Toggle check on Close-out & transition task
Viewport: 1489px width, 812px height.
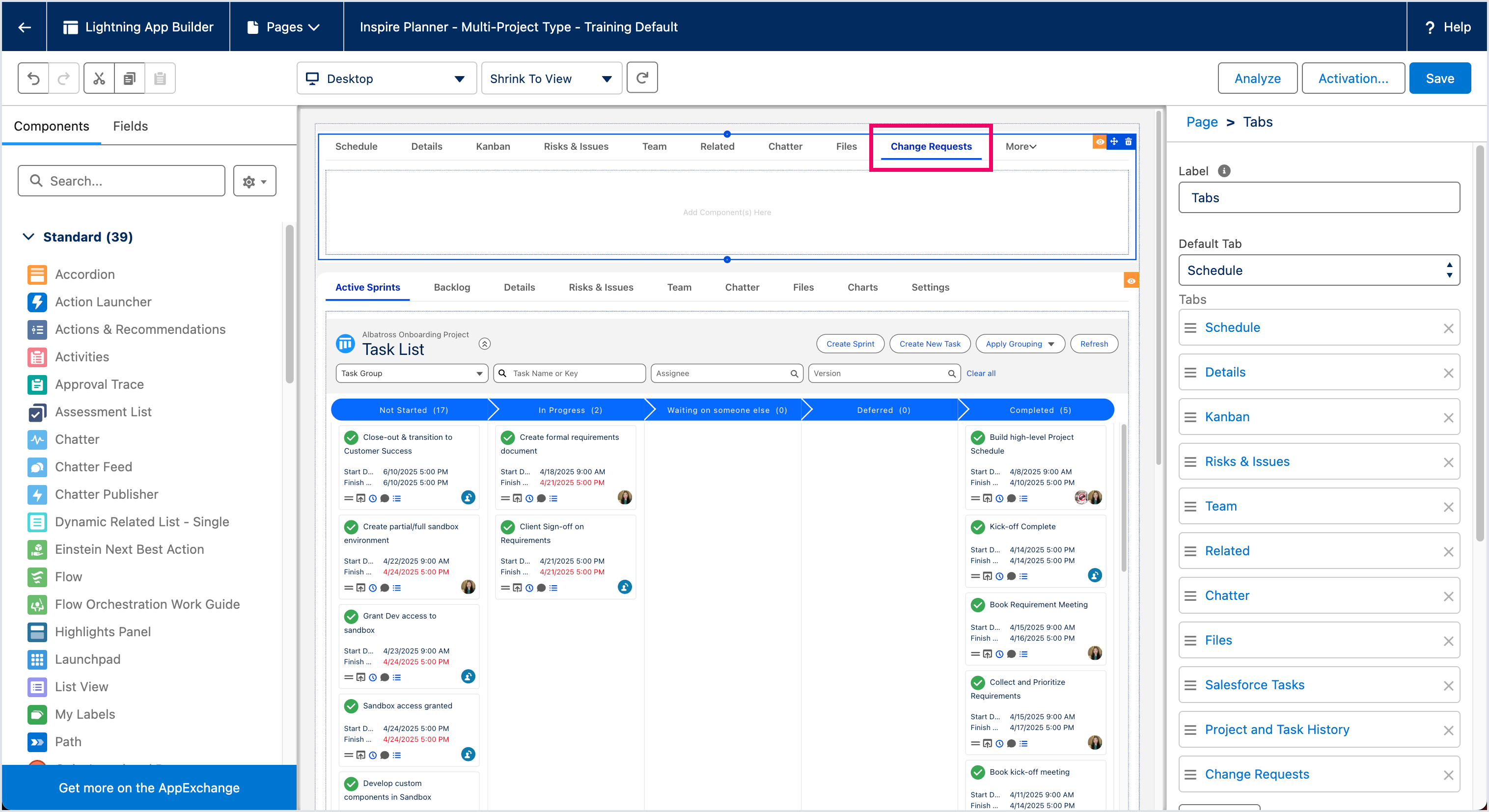click(351, 437)
